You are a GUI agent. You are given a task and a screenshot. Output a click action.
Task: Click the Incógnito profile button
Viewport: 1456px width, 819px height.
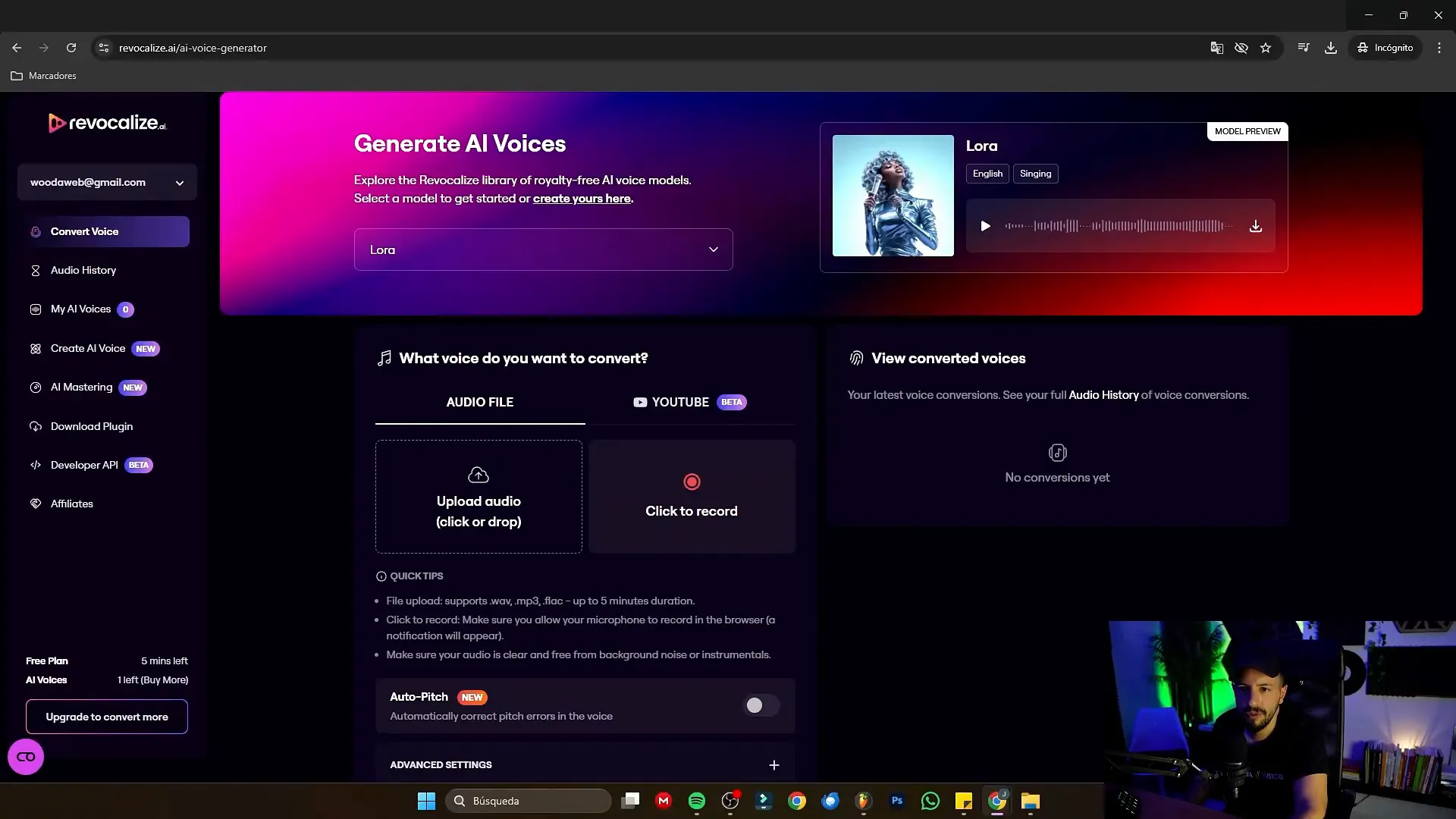click(1385, 48)
